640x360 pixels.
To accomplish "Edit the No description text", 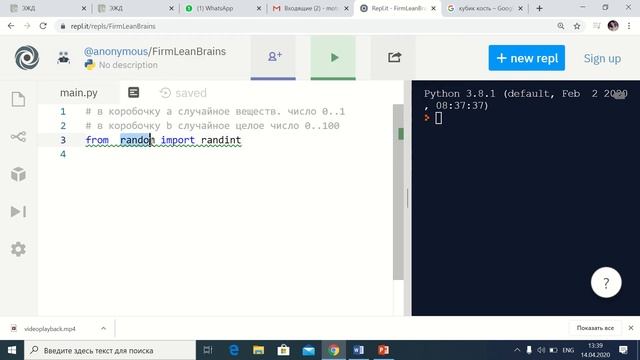I will [128, 65].
